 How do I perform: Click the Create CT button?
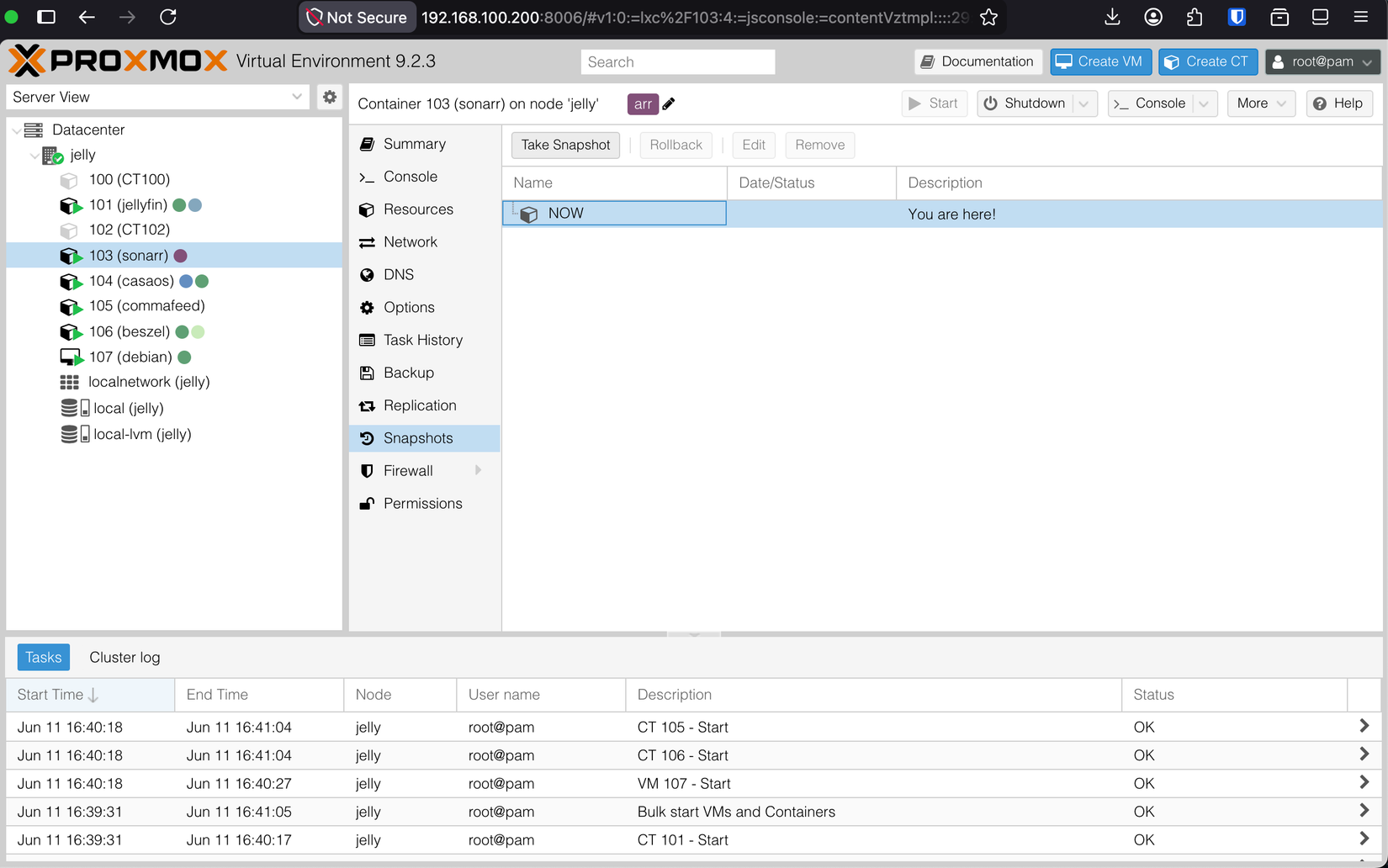1208,61
